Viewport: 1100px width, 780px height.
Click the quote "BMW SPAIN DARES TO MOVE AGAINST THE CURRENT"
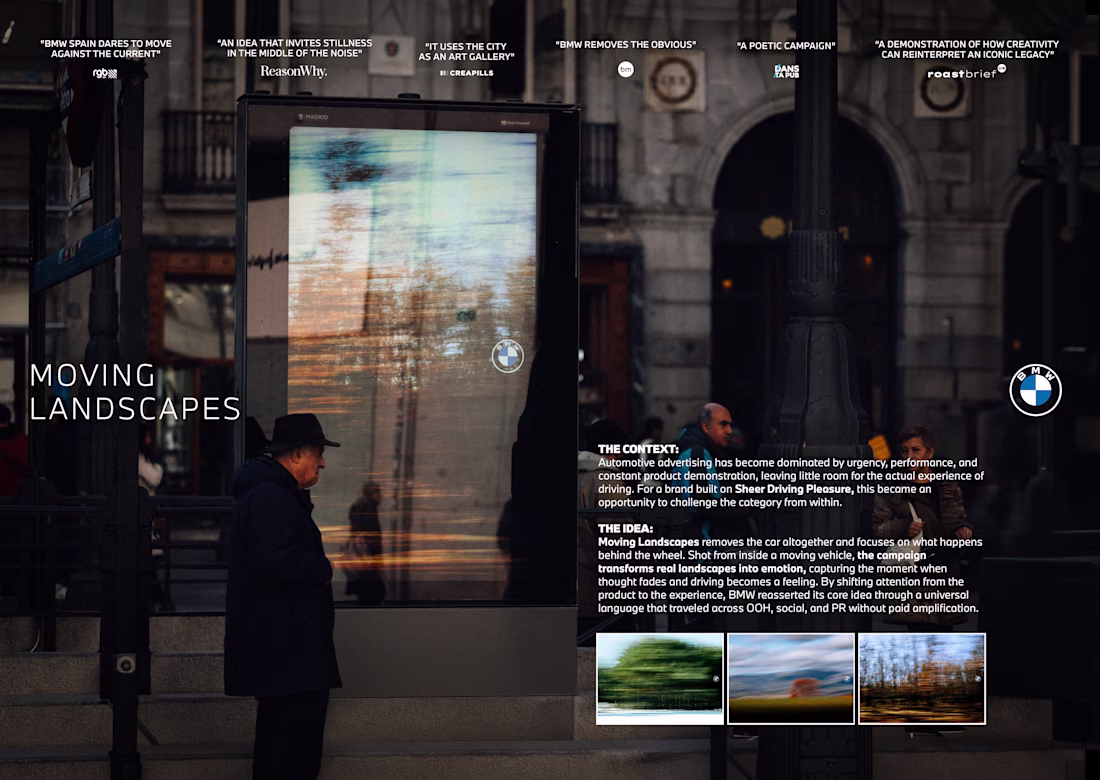point(106,48)
